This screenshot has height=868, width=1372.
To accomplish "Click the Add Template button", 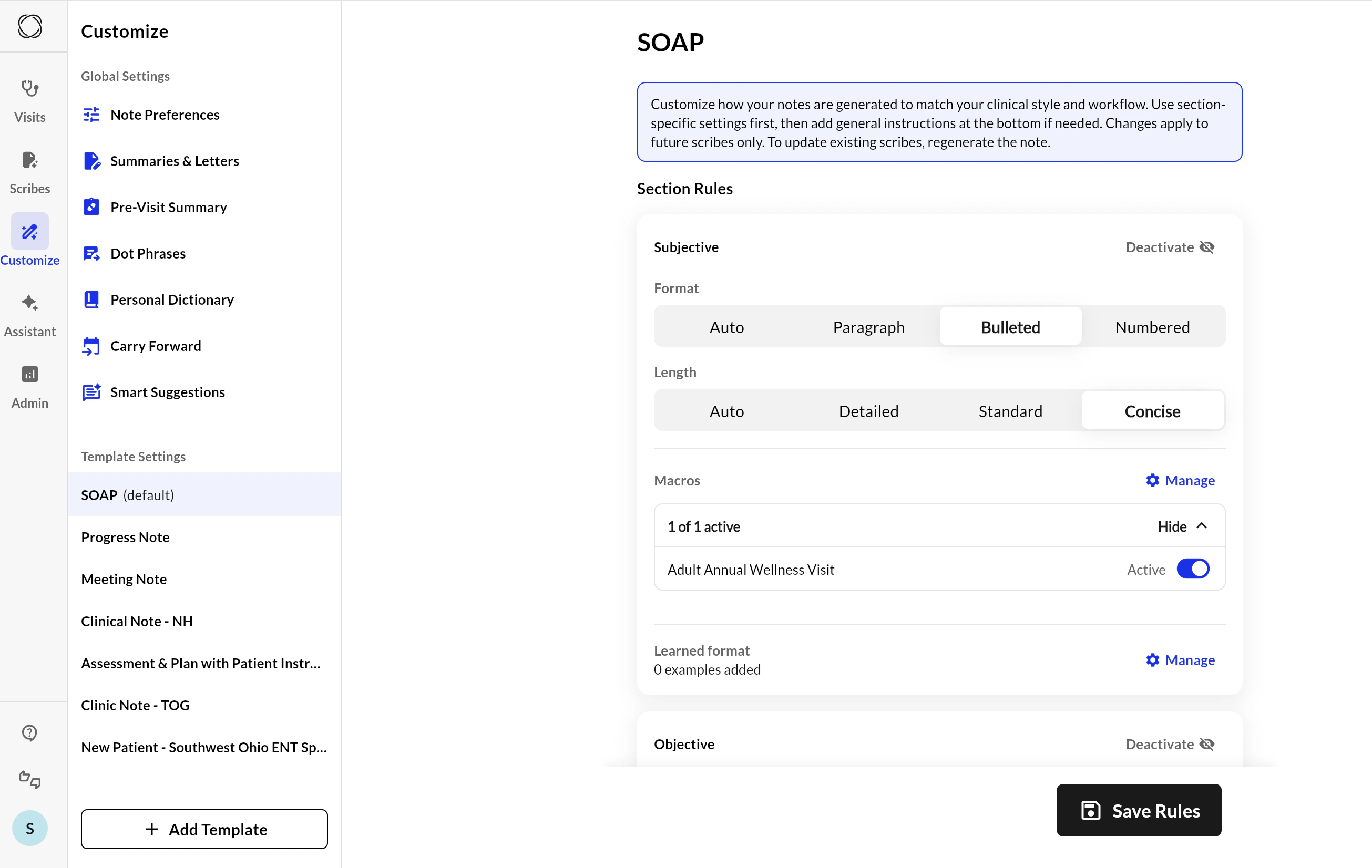I will (x=204, y=829).
